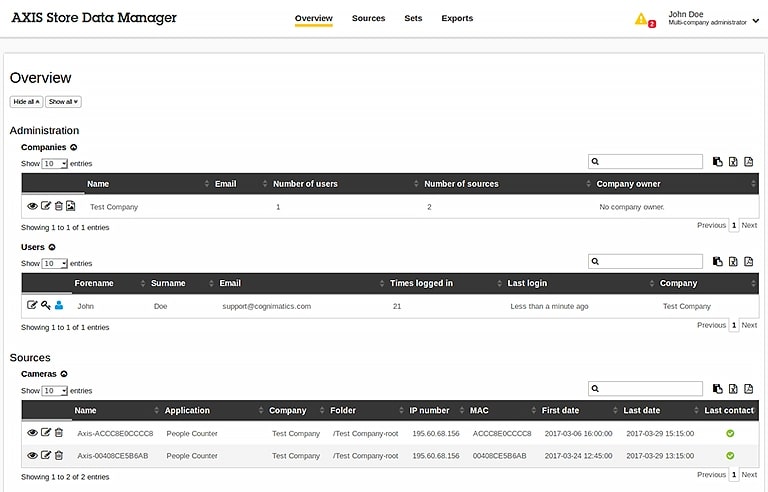The image size is (768, 492).
Task: Open the image icon for Test Company
Action: [x=71, y=207]
